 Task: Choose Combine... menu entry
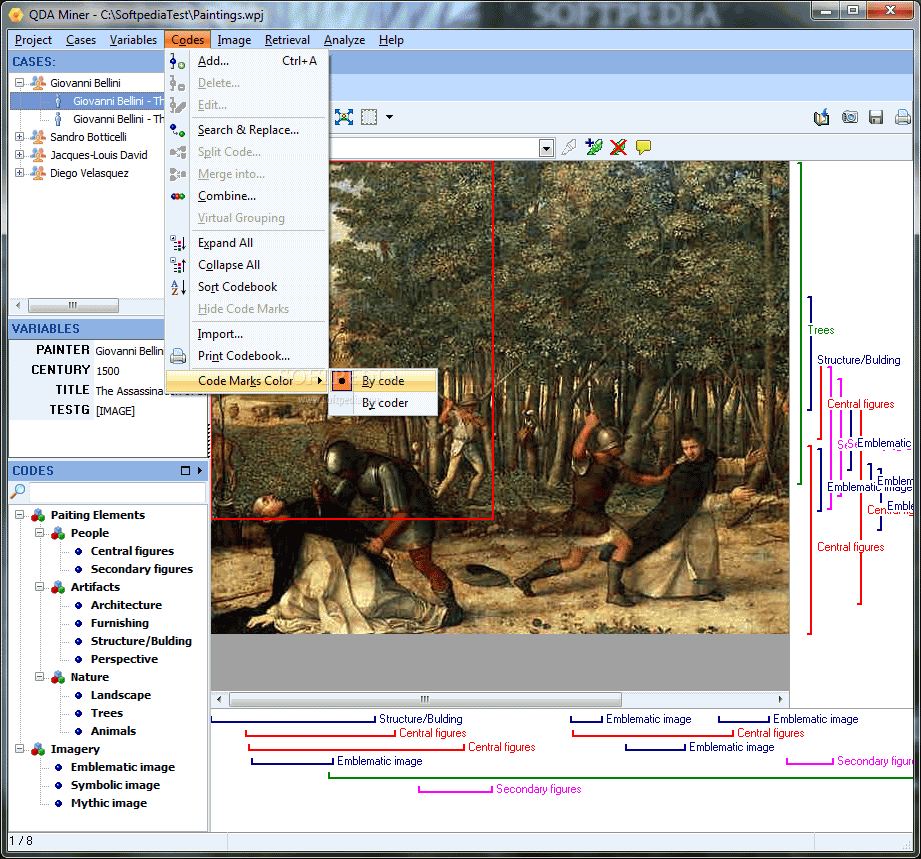(247, 196)
